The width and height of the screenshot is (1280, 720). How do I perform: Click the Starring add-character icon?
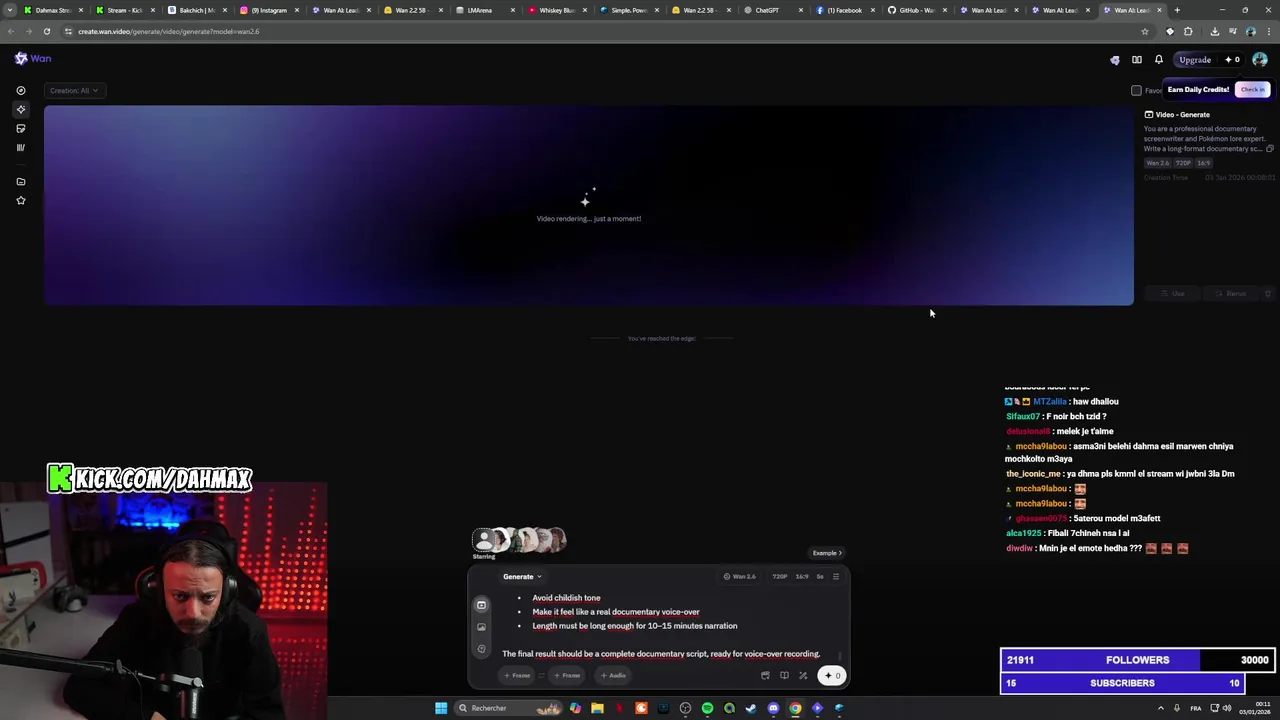click(484, 541)
